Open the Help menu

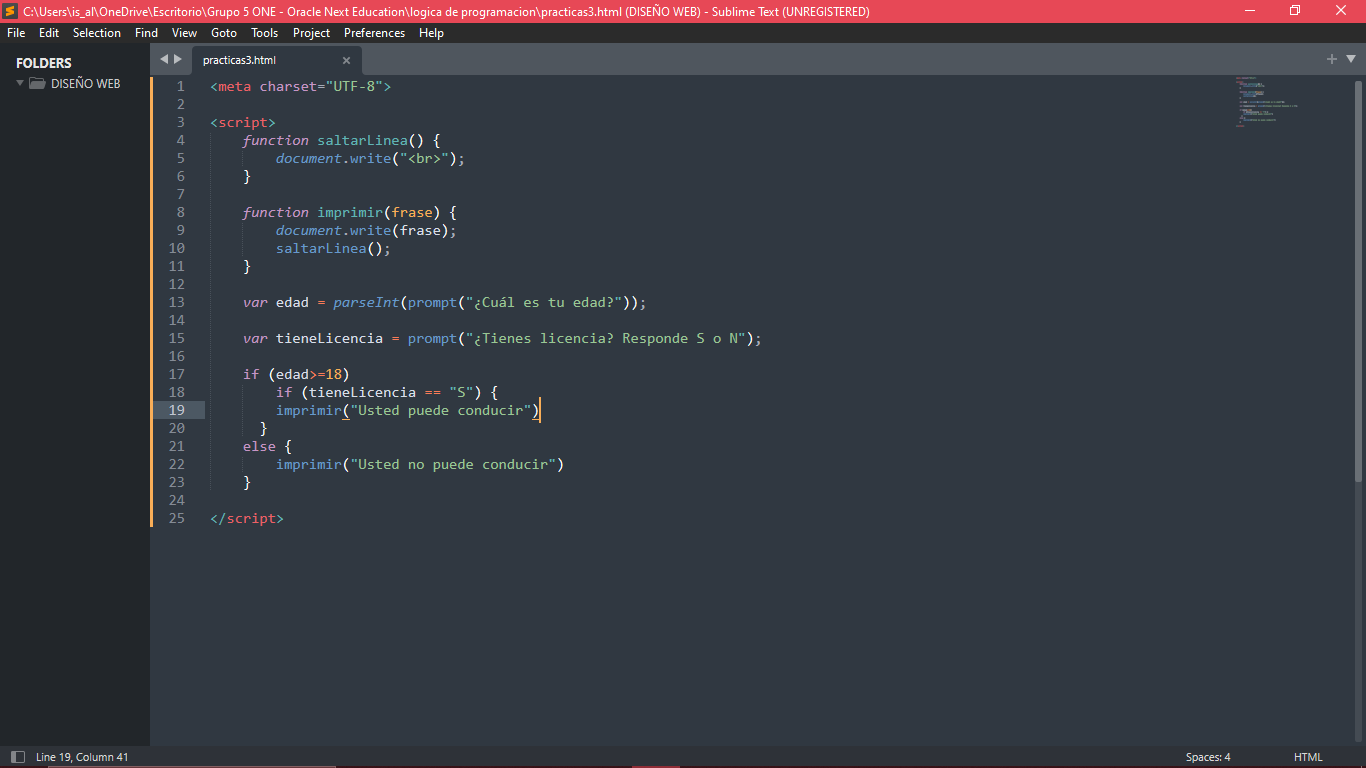click(x=431, y=33)
